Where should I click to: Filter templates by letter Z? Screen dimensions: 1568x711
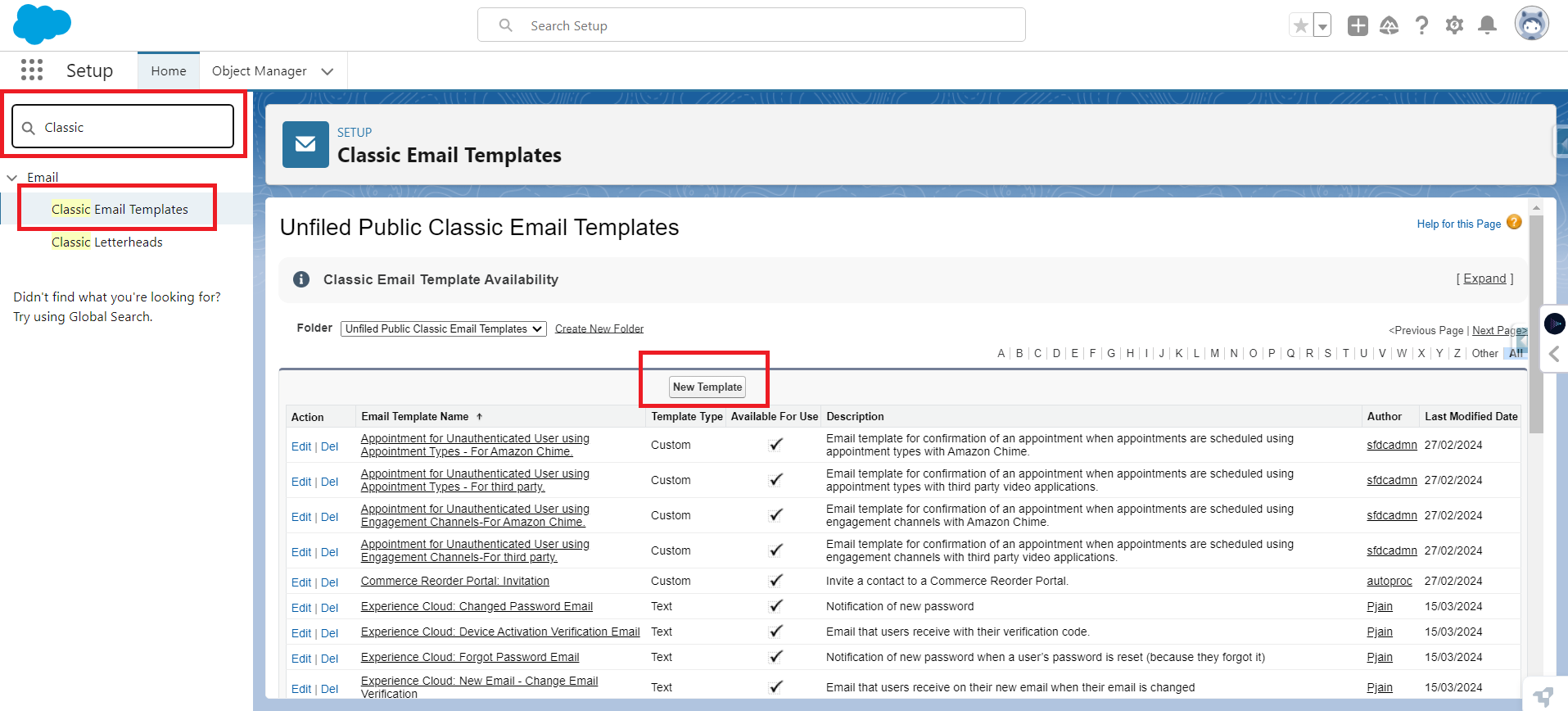1457,353
